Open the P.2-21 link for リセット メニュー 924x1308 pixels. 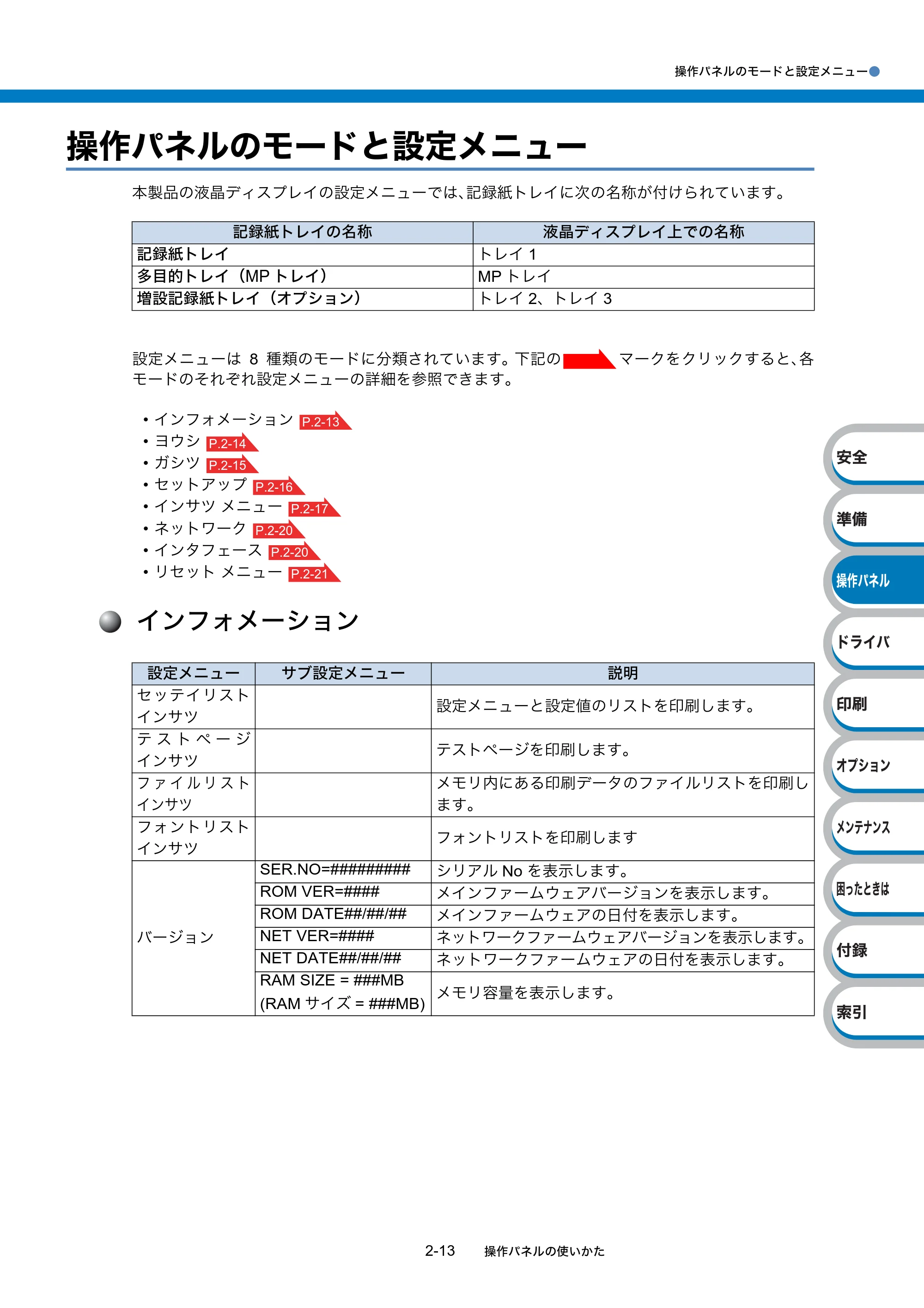pos(314,572)
